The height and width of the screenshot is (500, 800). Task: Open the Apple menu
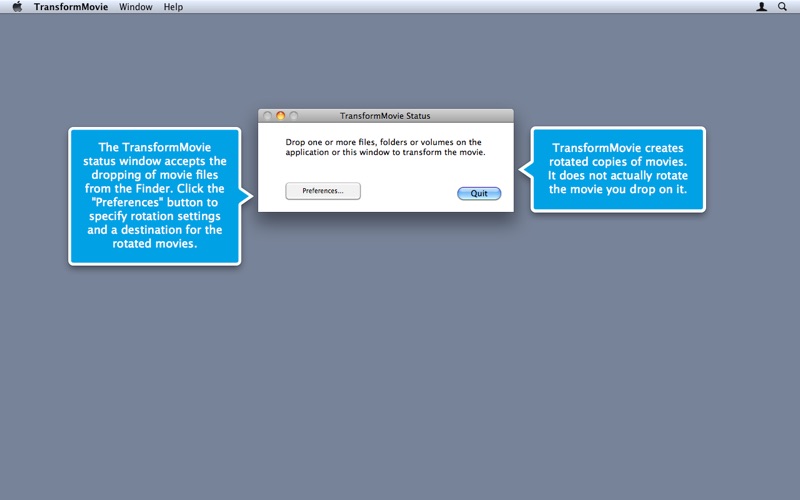(x=17, y=7)
